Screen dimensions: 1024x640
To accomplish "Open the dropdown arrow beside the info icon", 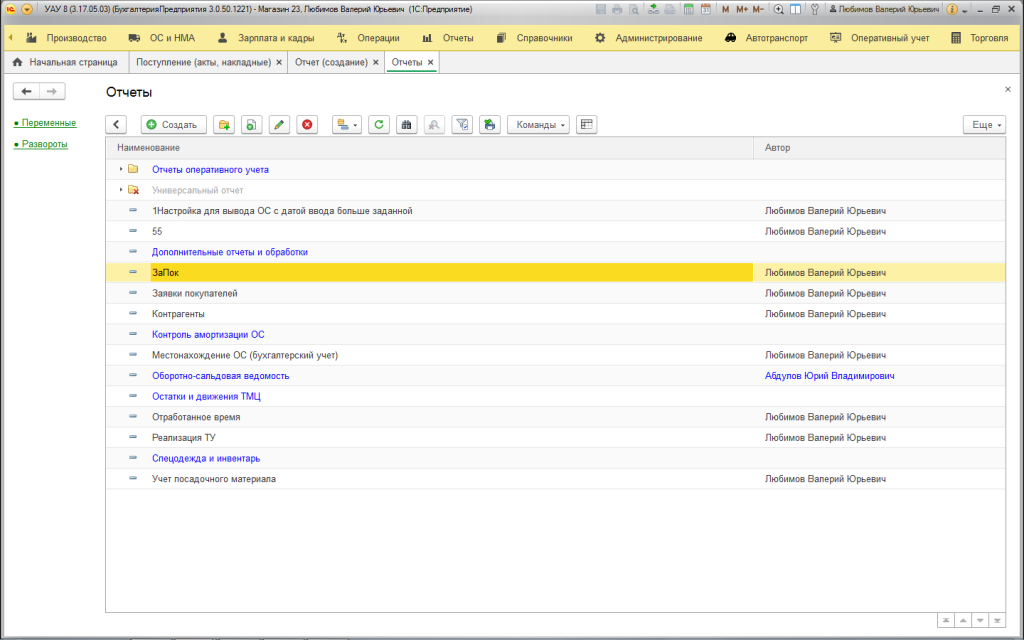I will tap(965, 11).
